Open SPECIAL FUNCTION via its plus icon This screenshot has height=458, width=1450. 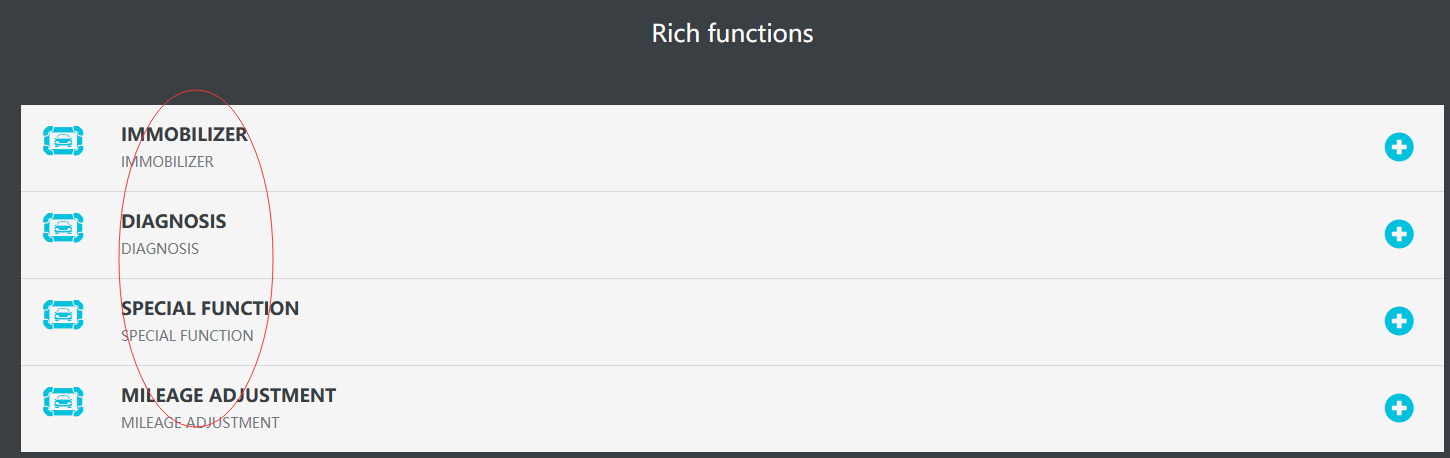point(1399,321)
